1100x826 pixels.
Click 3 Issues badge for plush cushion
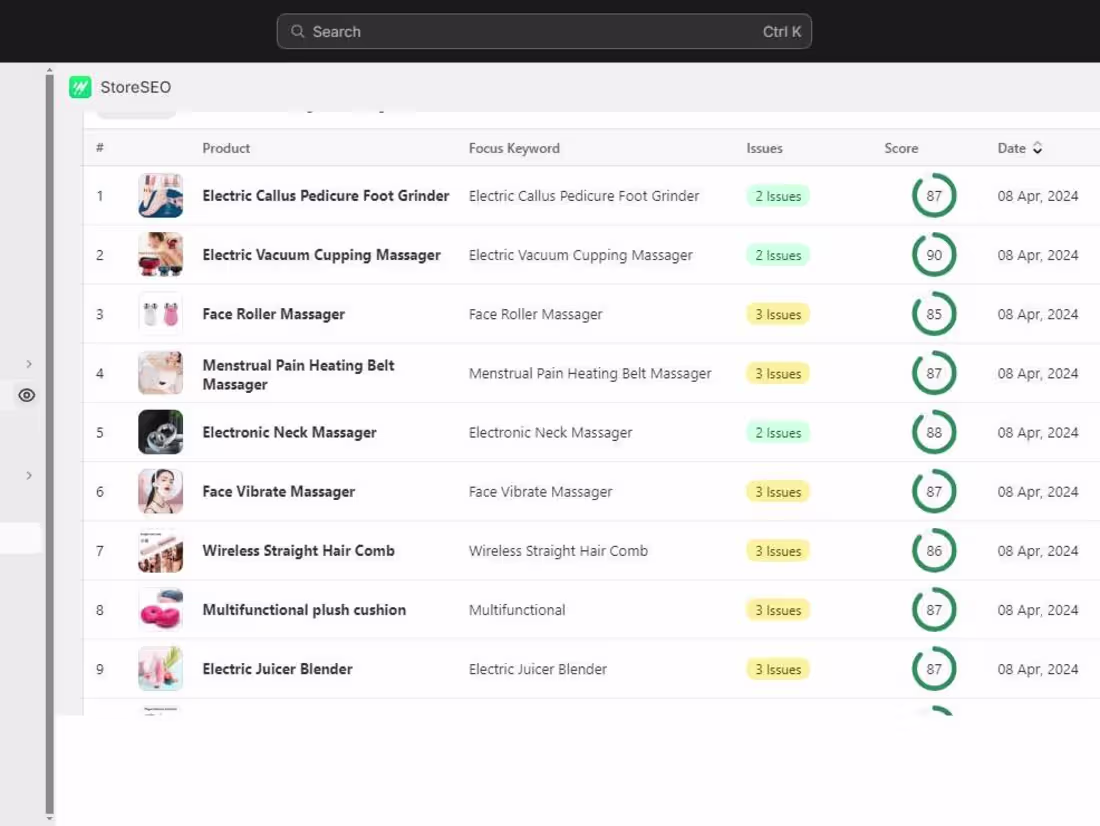[777, 610]
